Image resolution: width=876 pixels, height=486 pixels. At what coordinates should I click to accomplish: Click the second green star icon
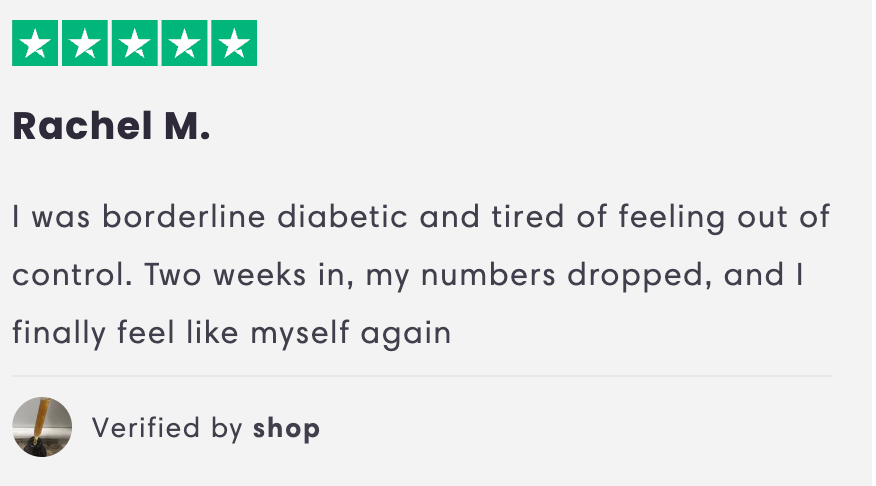pos(84,43)
